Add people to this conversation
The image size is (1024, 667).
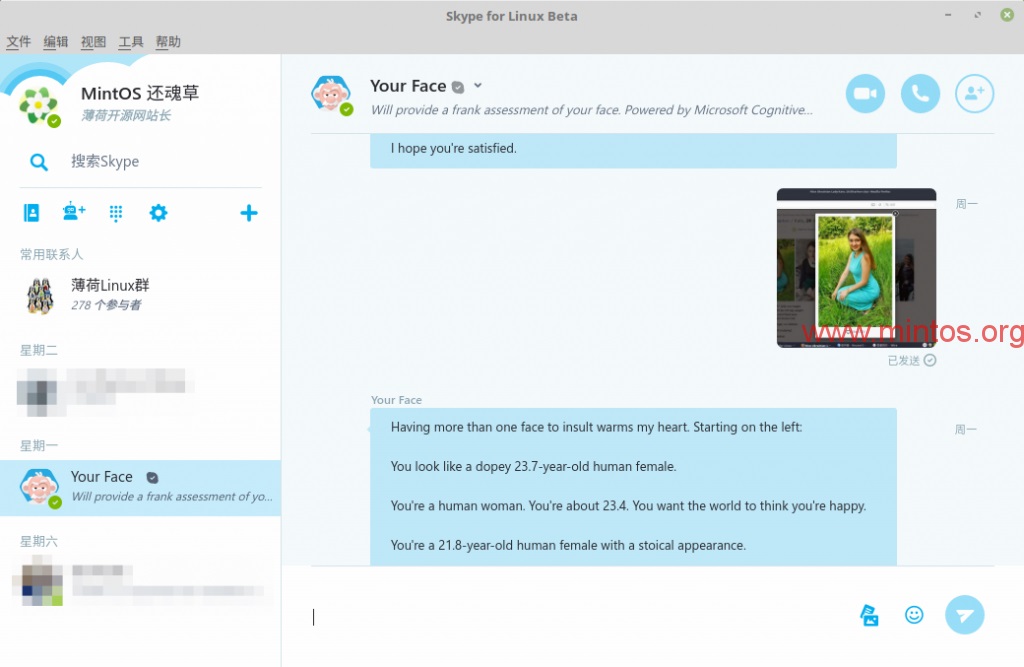click(974, 93)
